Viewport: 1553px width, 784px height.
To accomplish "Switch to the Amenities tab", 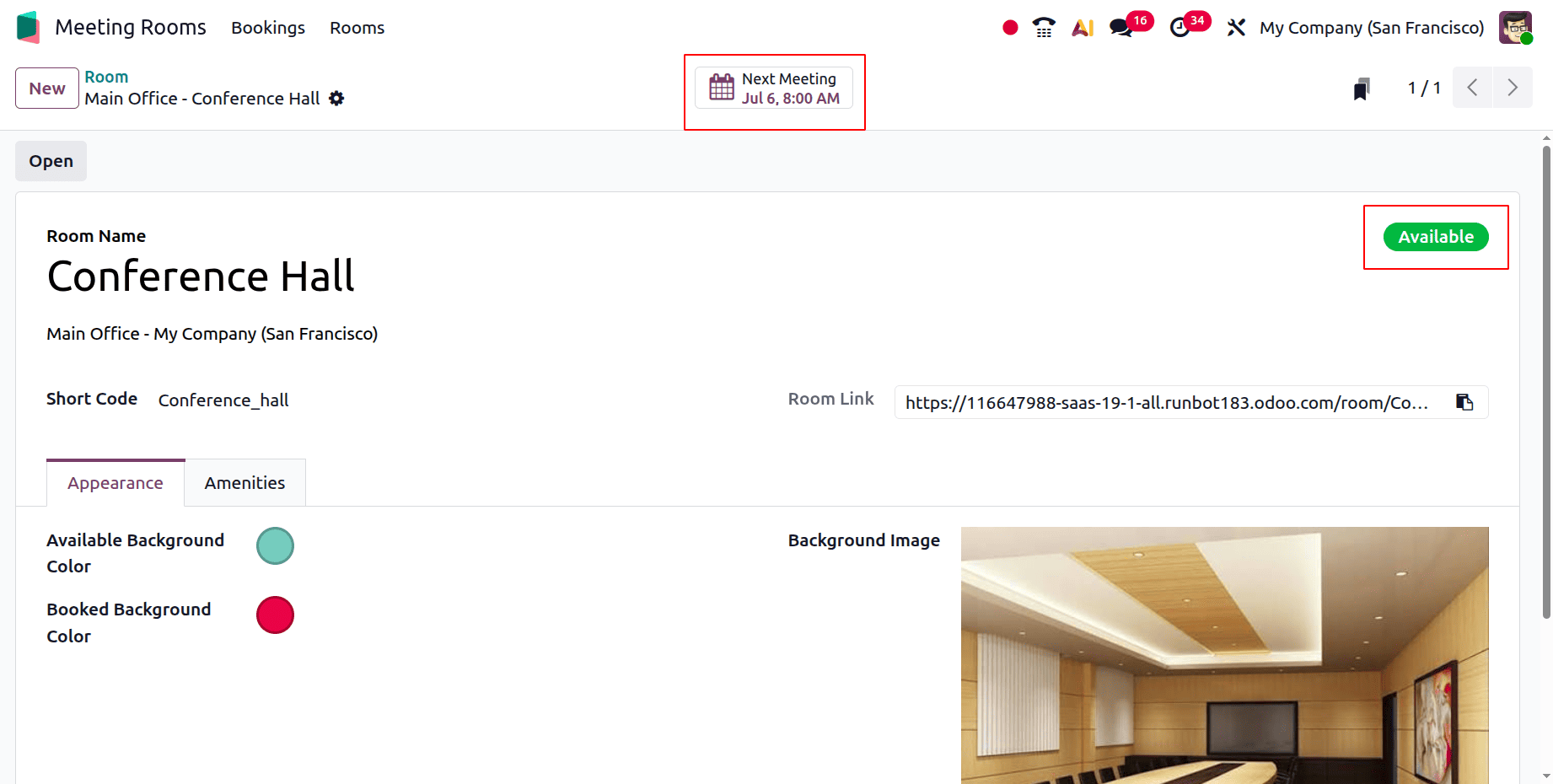I will (x=245, y=483).
